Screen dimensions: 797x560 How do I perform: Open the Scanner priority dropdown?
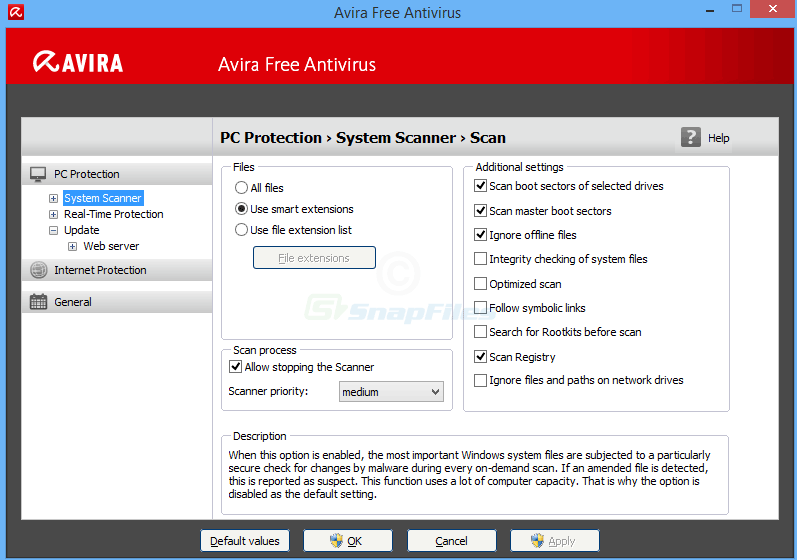(391, 392)
